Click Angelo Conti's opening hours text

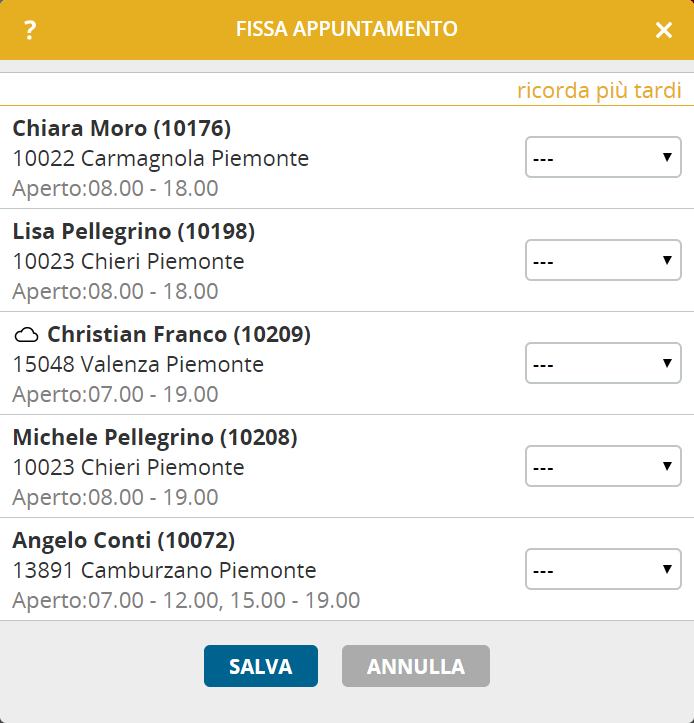coord(186,600)
